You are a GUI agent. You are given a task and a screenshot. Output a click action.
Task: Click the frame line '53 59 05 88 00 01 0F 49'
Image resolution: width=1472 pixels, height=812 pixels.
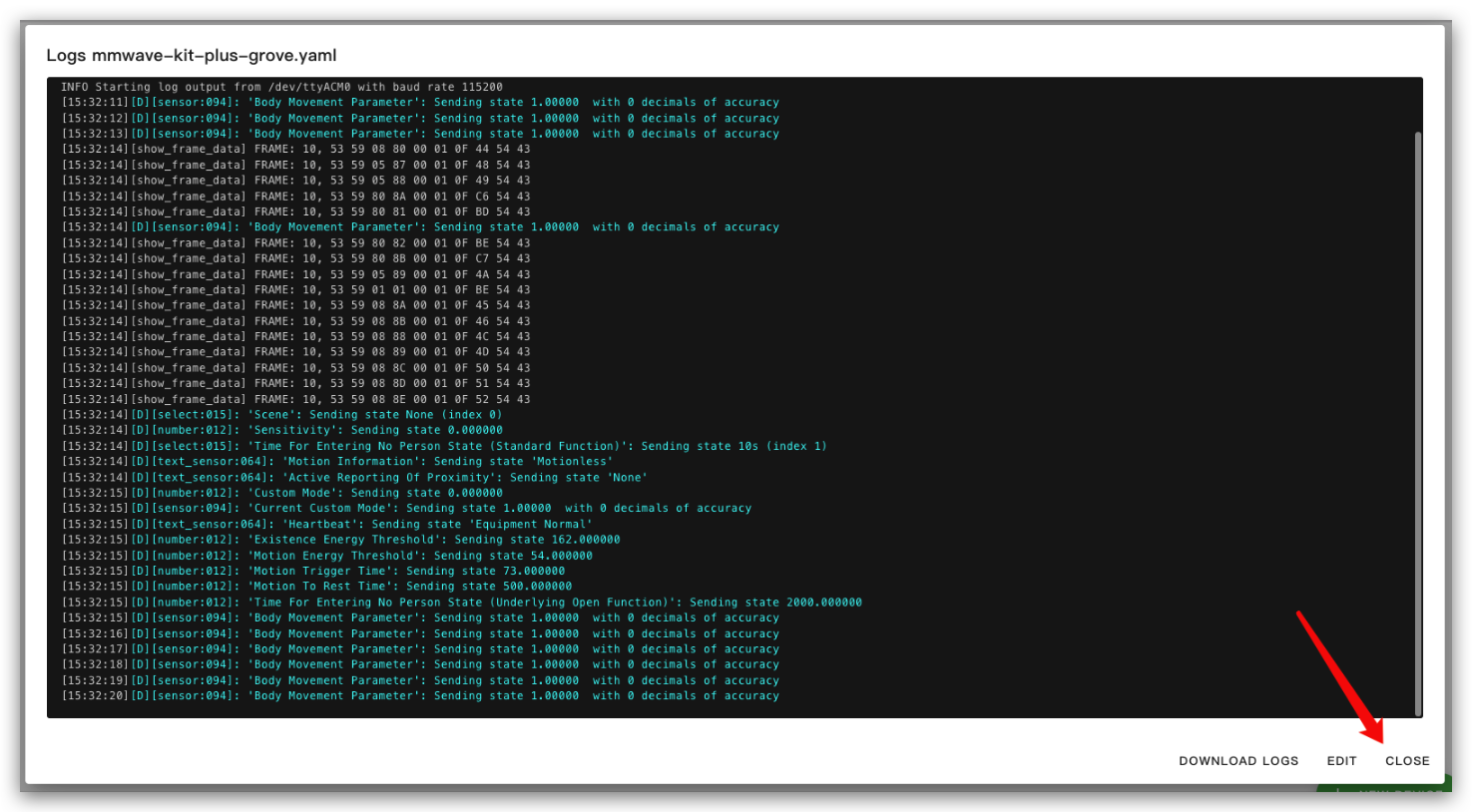click(295, 181)
